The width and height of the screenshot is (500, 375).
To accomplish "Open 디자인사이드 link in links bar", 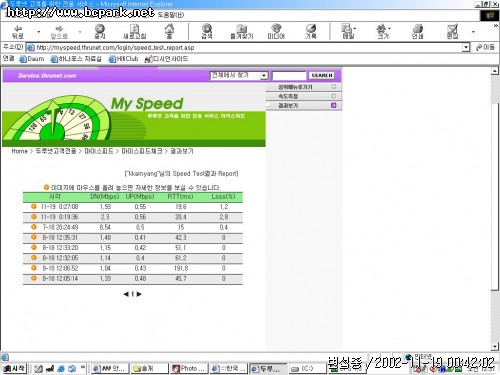I will (x=167, y=59).
